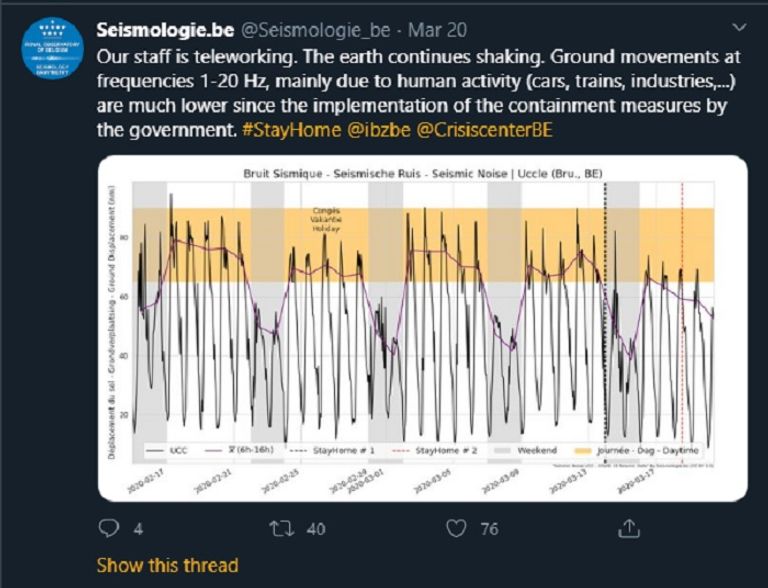Click the reply count of 4
Viewport: 768px width, 588px height.
pyautogui.click(x=138, y=529)
